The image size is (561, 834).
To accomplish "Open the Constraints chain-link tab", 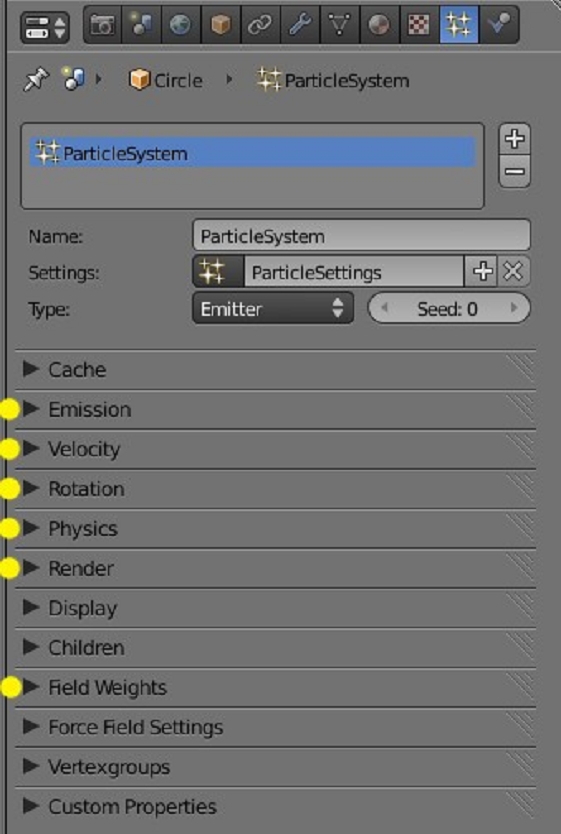I will tap(260, 26).
